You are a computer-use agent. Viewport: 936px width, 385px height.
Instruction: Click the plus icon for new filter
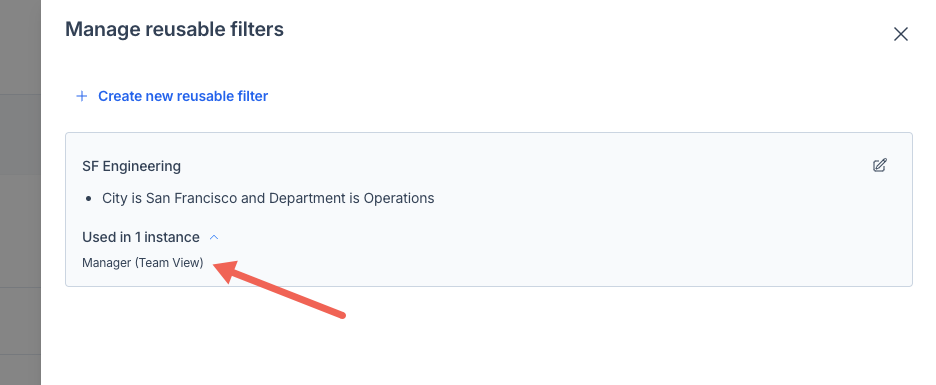pos(82,96)
